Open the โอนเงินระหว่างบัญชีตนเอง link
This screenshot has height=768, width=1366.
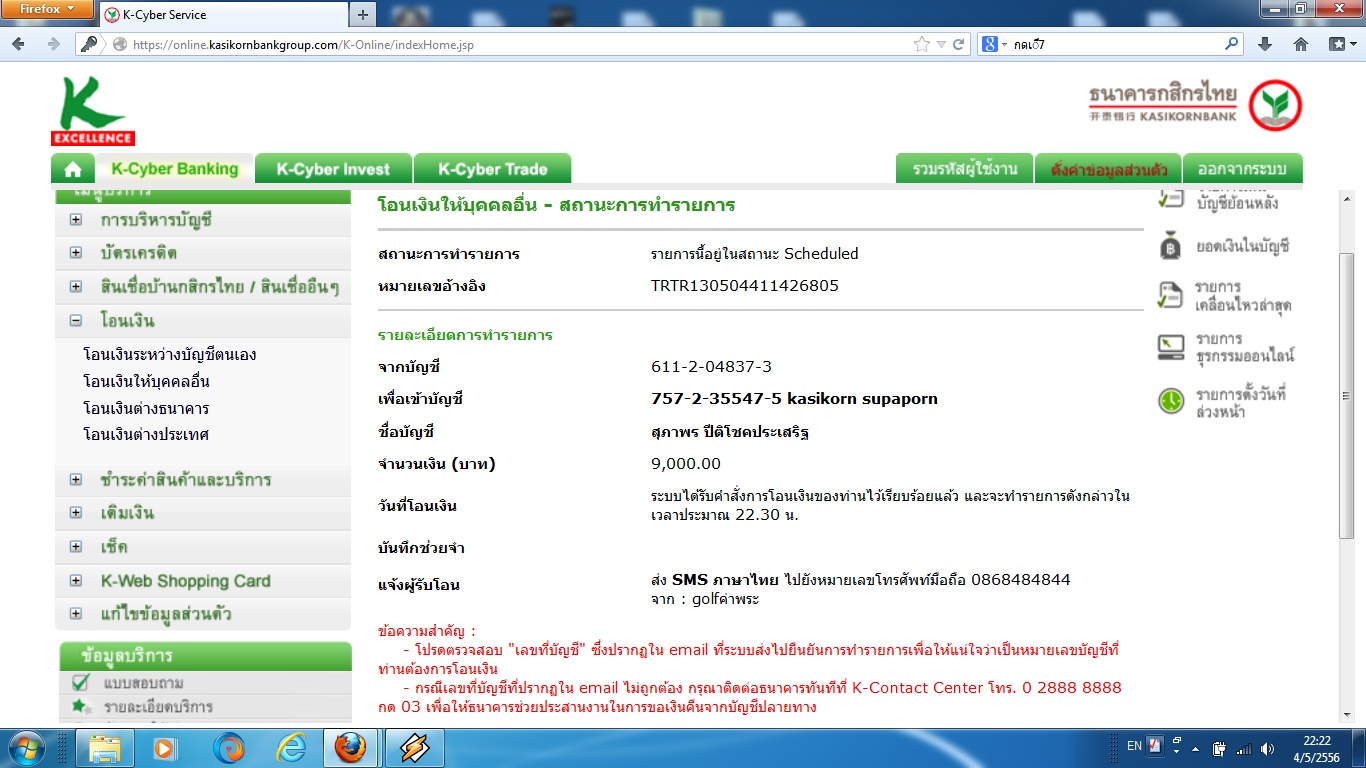click(170, 355)
